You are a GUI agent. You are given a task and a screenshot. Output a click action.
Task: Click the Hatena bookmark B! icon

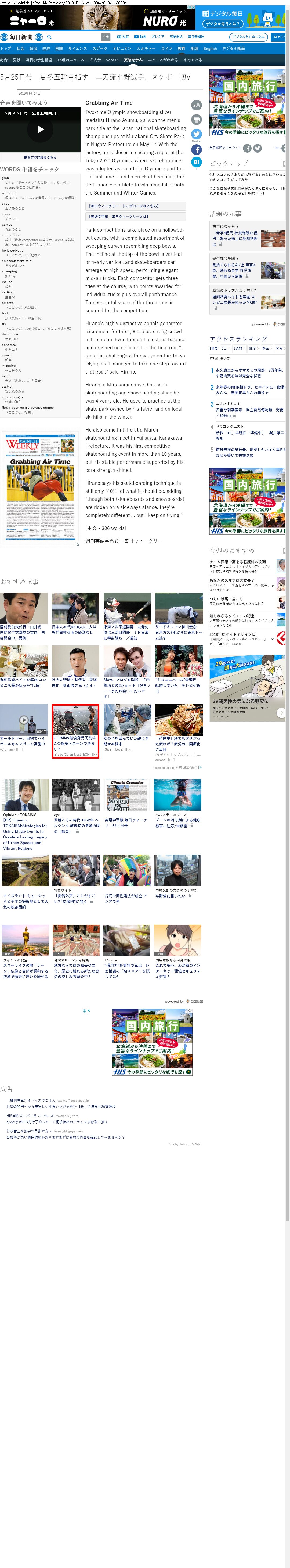(x=196, y=162)
